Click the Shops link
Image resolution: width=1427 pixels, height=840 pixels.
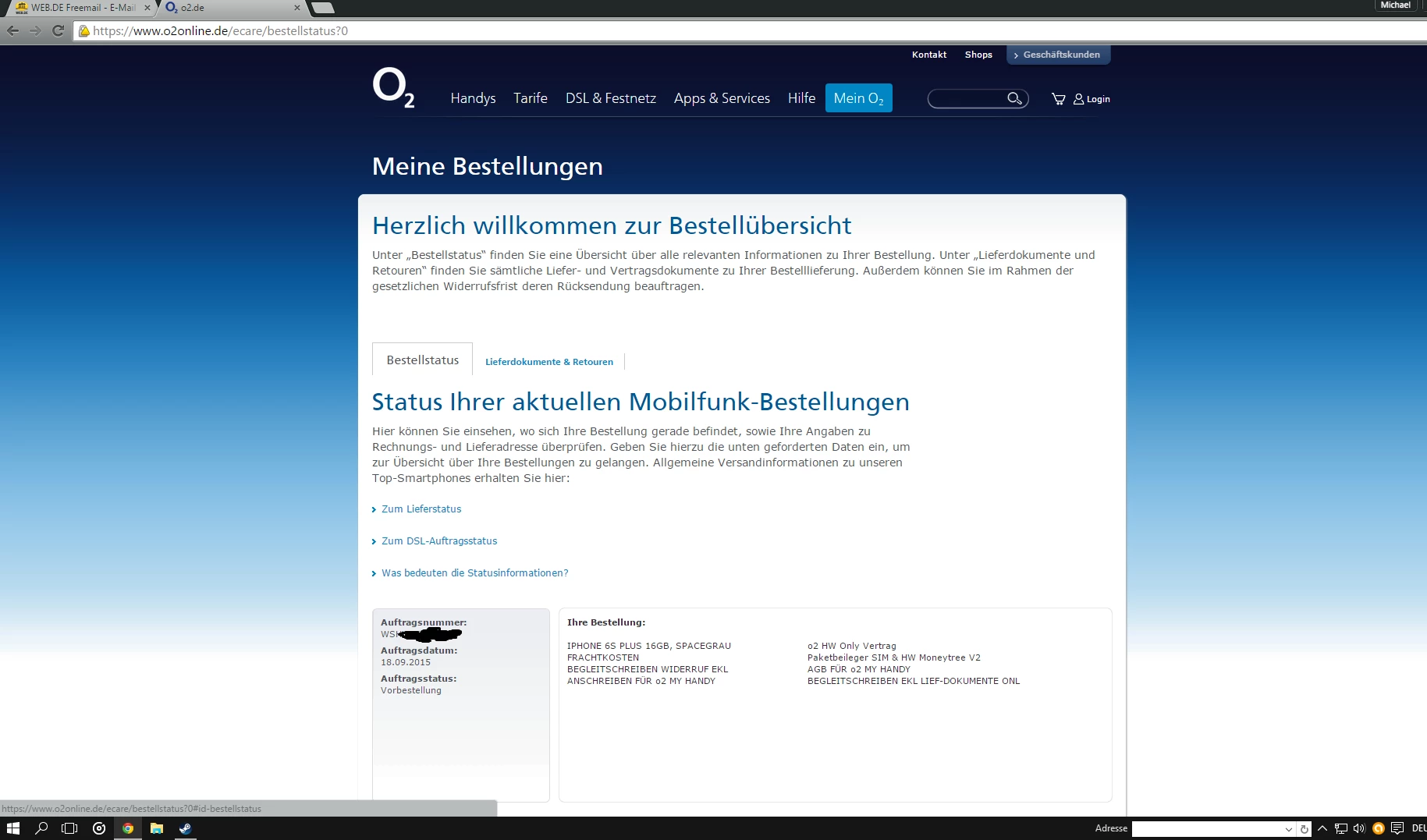978,55
